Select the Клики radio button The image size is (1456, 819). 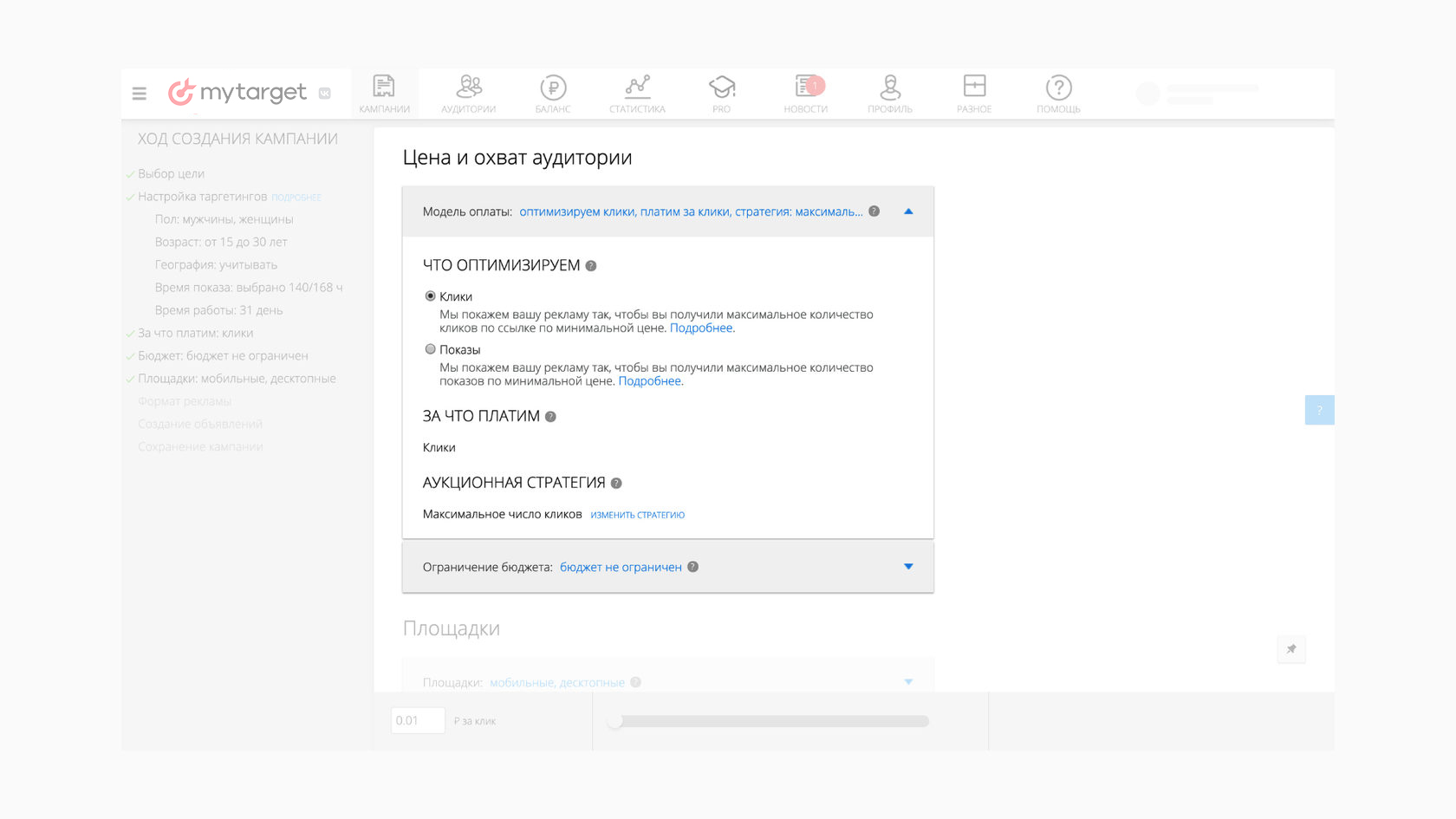click(x=431, y=296)
